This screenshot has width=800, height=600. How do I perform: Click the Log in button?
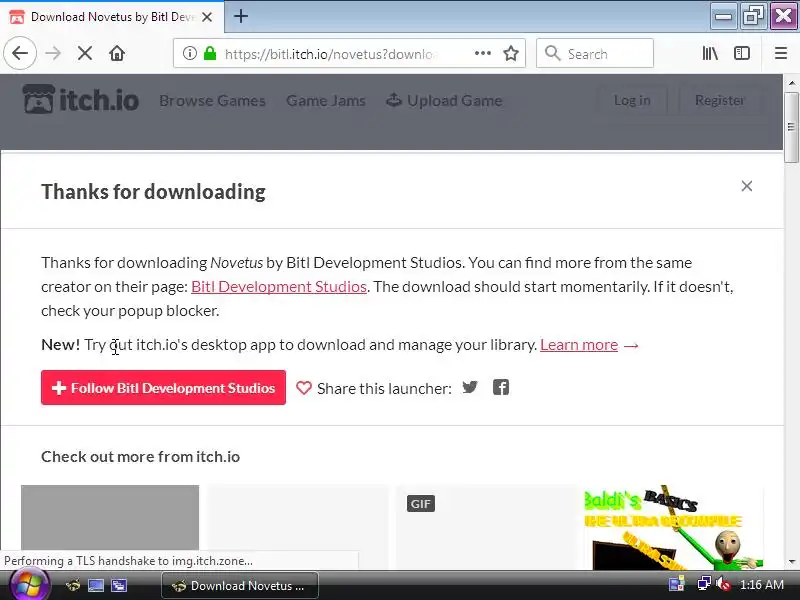(x=632, y=101)
